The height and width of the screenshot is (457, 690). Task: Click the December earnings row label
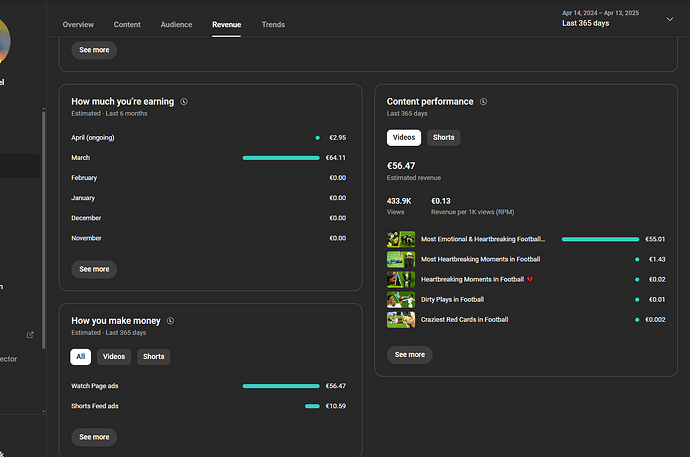(x=86, y=218)
